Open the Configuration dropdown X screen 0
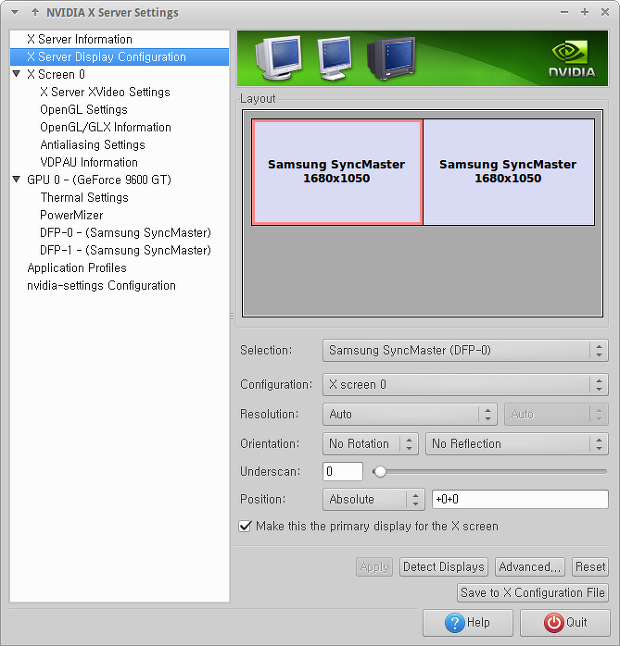 click(465, 384)
